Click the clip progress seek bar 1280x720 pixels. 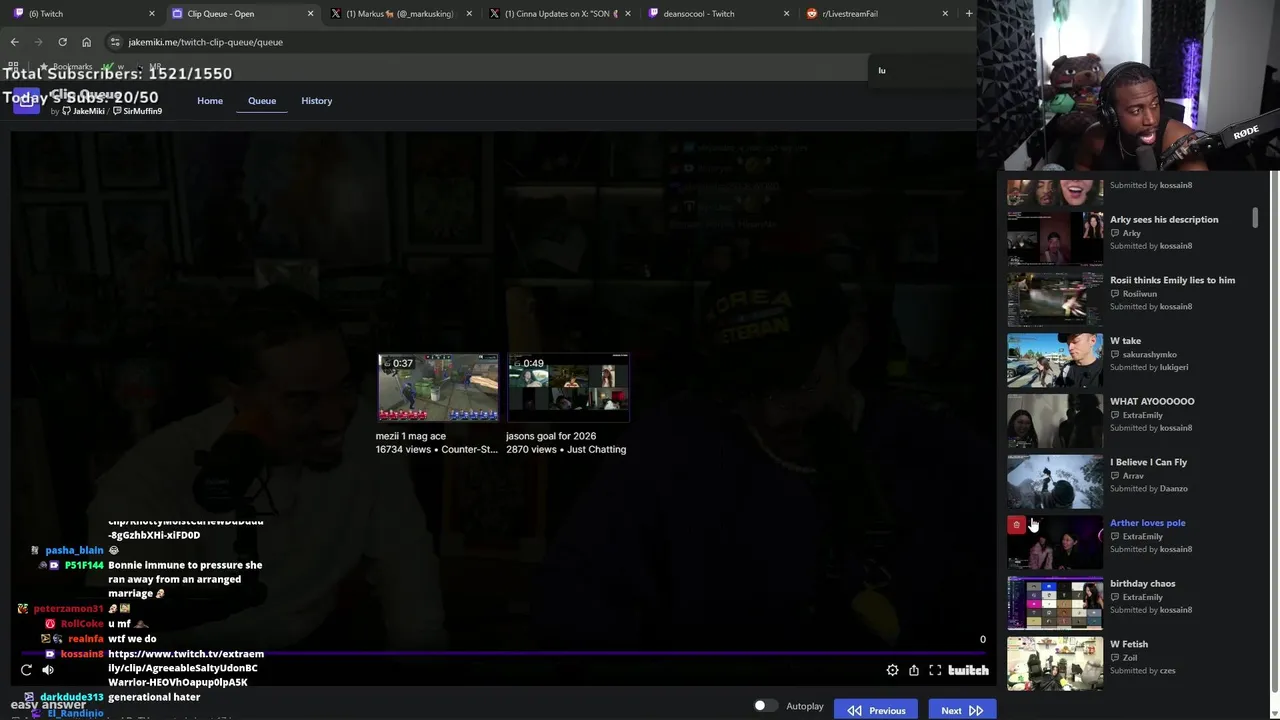[x=500, y=653]
